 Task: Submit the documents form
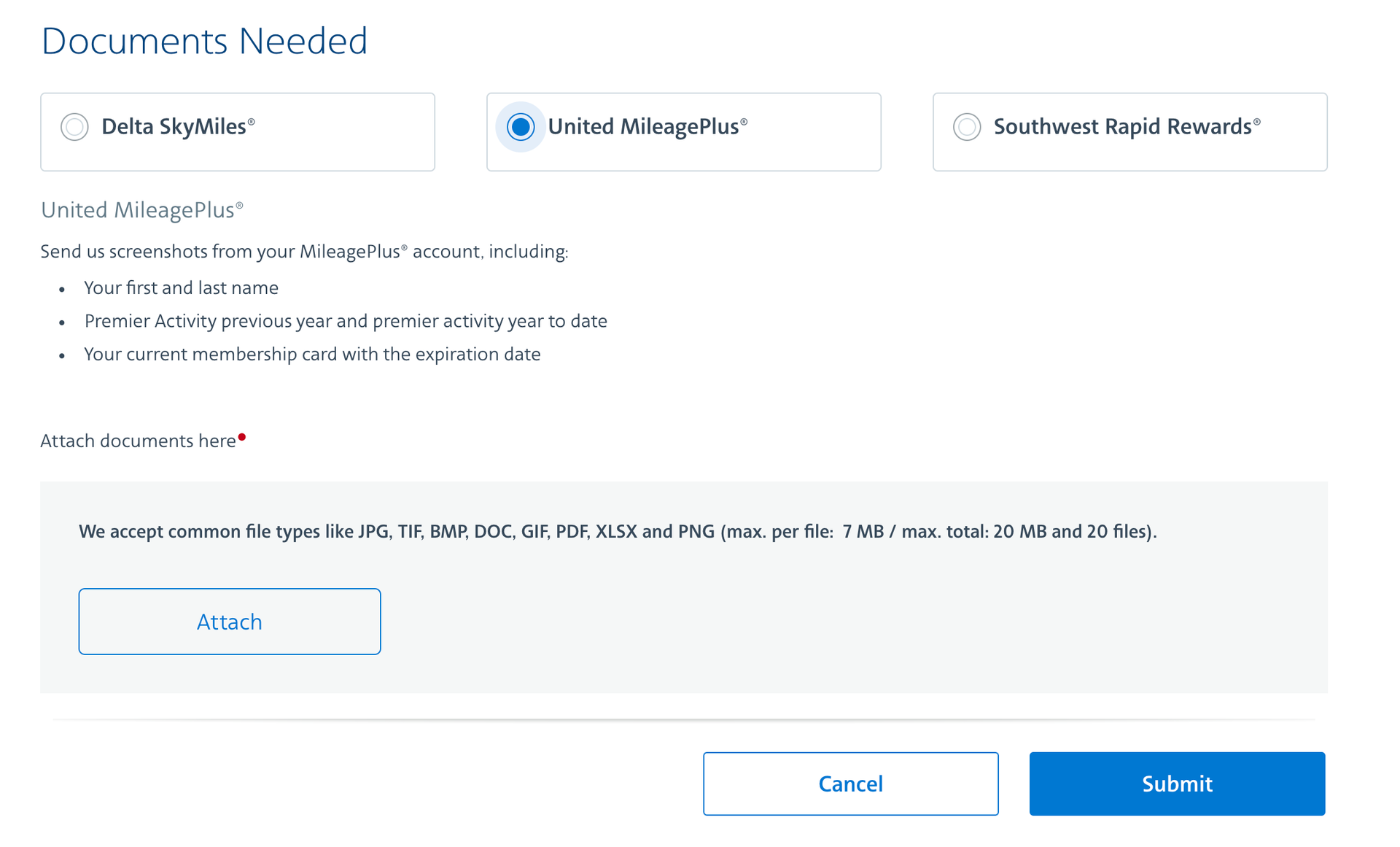[x=1177, y=784]
